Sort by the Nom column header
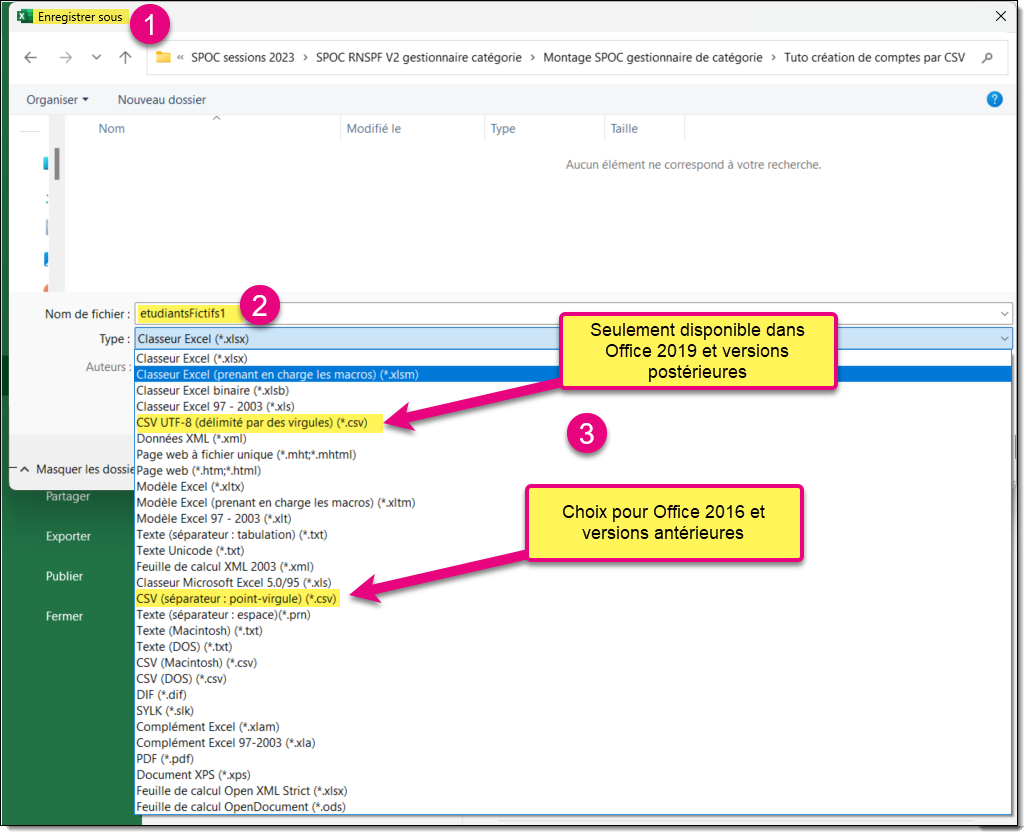 (x=112, y=129)
